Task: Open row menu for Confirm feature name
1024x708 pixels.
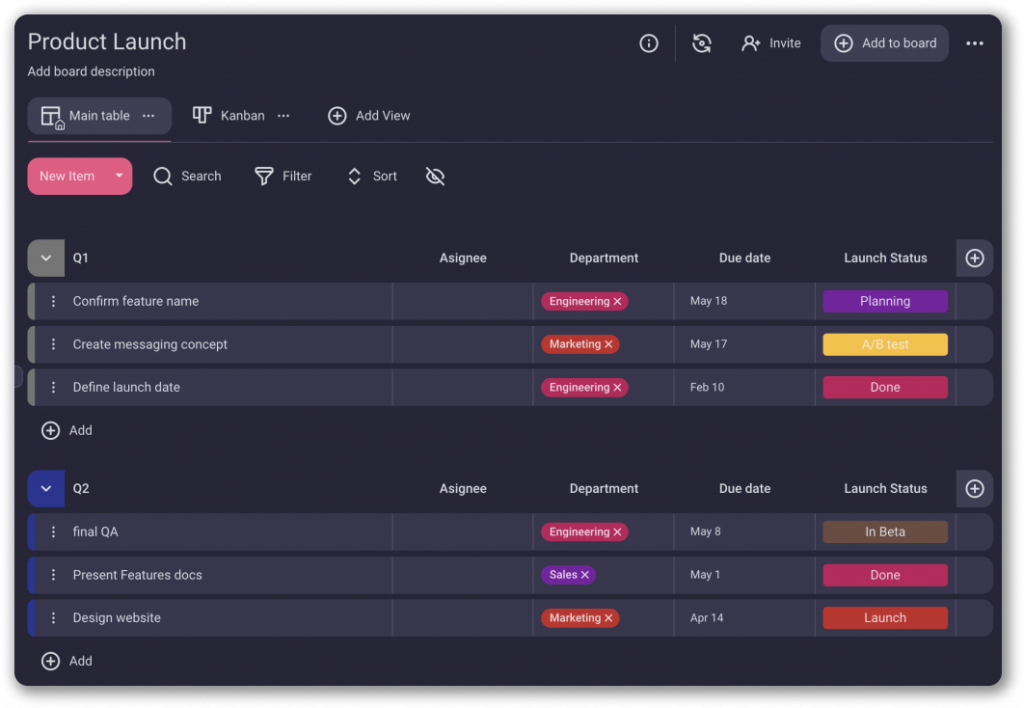Action: (54, 301)
